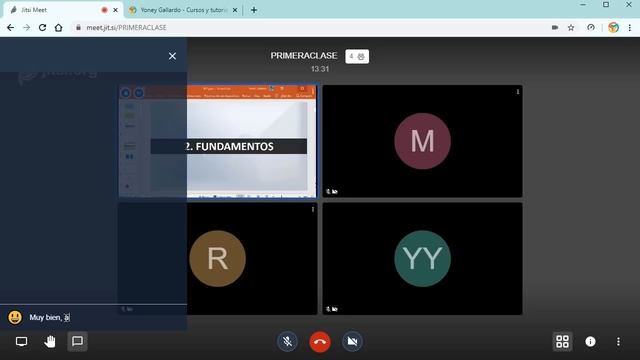Click the speedometer extension icon in Chrome
The height and width of the screenshot is (360, 640).
591,27
